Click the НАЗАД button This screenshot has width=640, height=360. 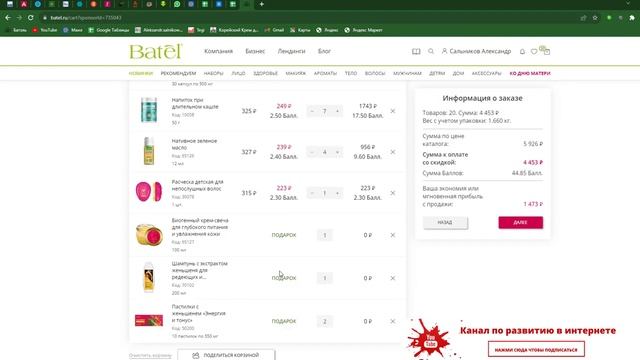(x=445, y=222)
